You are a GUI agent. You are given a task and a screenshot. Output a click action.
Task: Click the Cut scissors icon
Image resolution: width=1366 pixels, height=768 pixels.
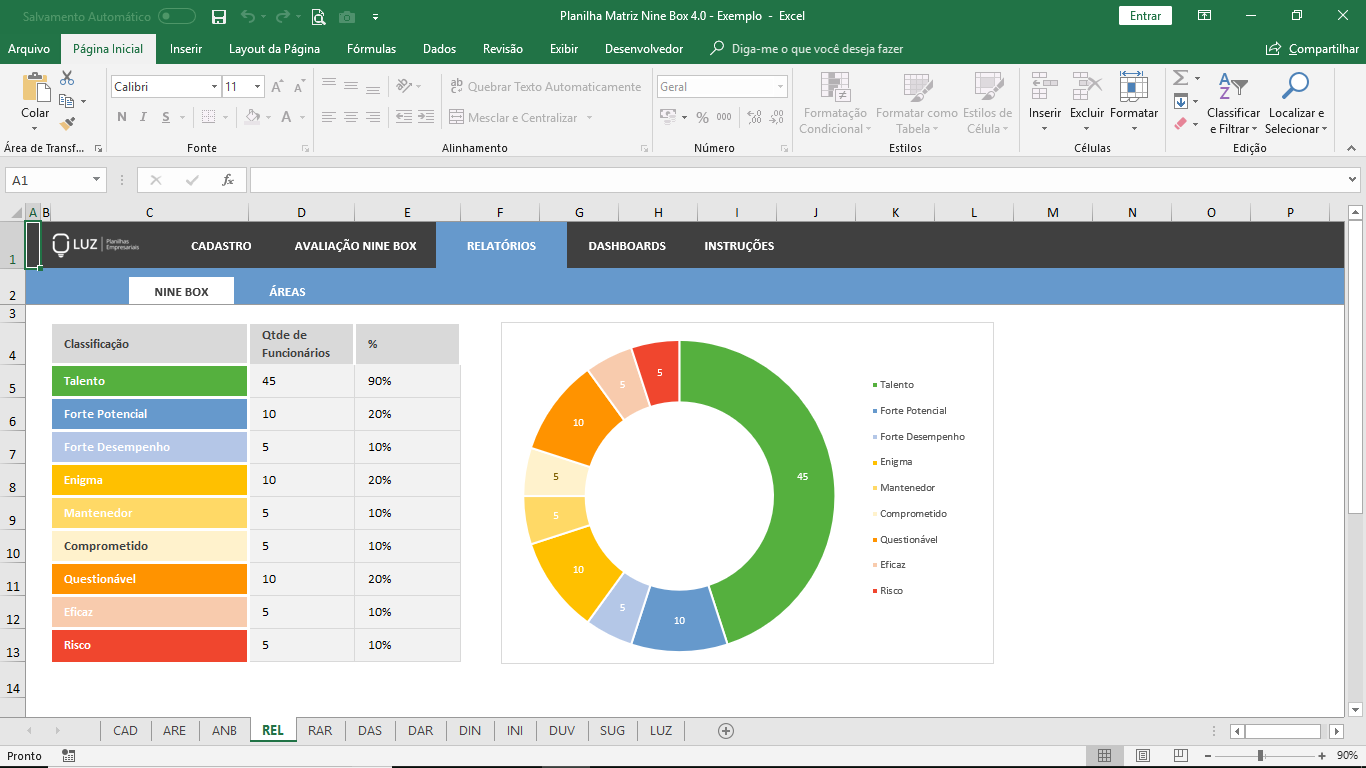point(67,78)
